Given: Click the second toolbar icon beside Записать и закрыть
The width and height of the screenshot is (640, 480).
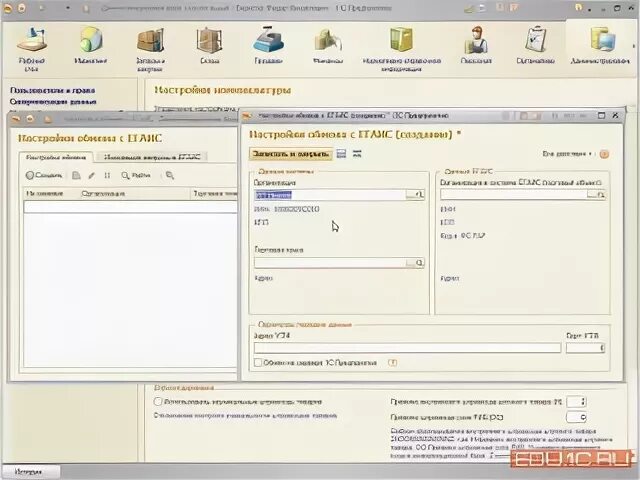Looking at the screenshot, I should [x=357, y=154].
